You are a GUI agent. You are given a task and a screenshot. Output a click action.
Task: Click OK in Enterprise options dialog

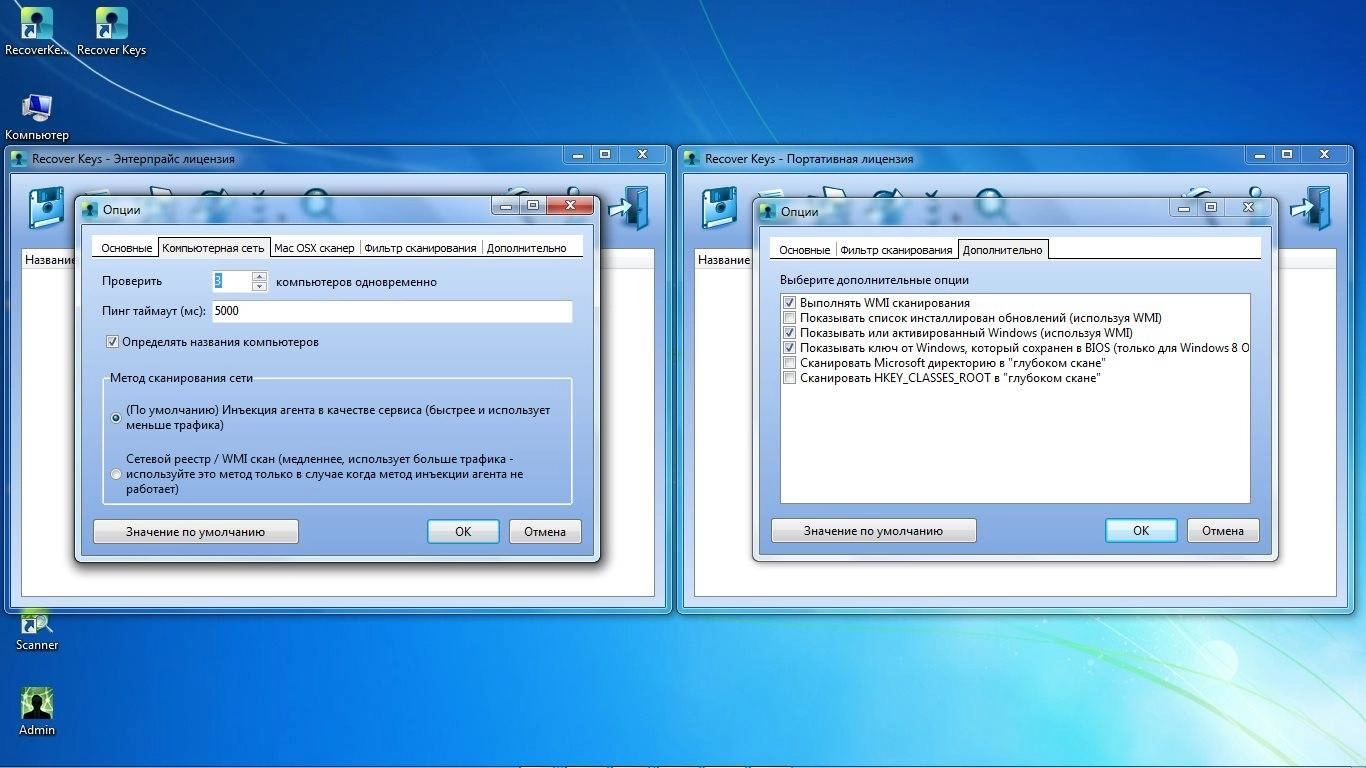click(x=463, y=531)
